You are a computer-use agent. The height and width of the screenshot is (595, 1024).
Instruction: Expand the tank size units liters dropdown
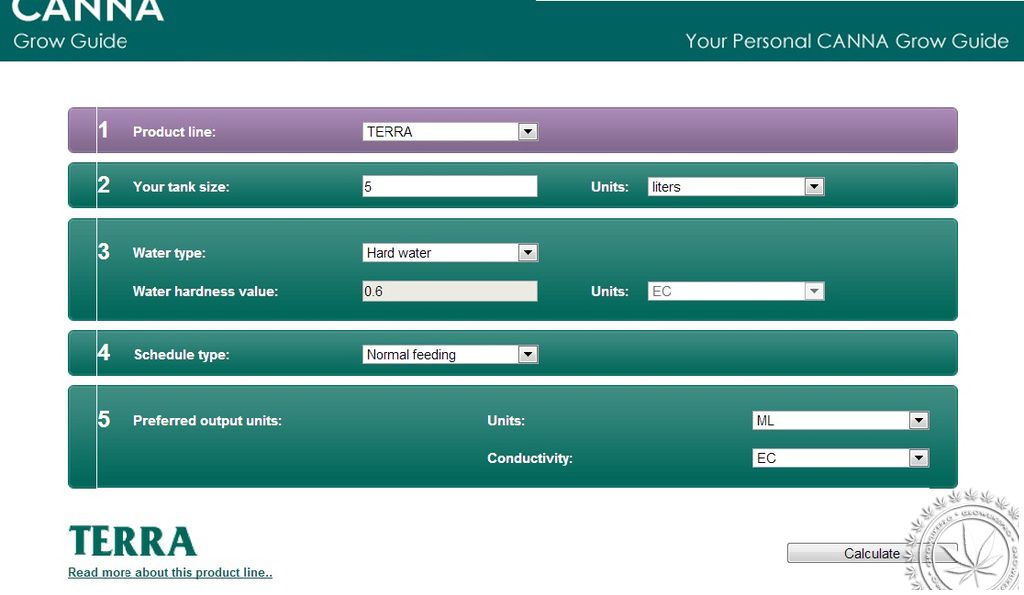(x=736, y=187)
